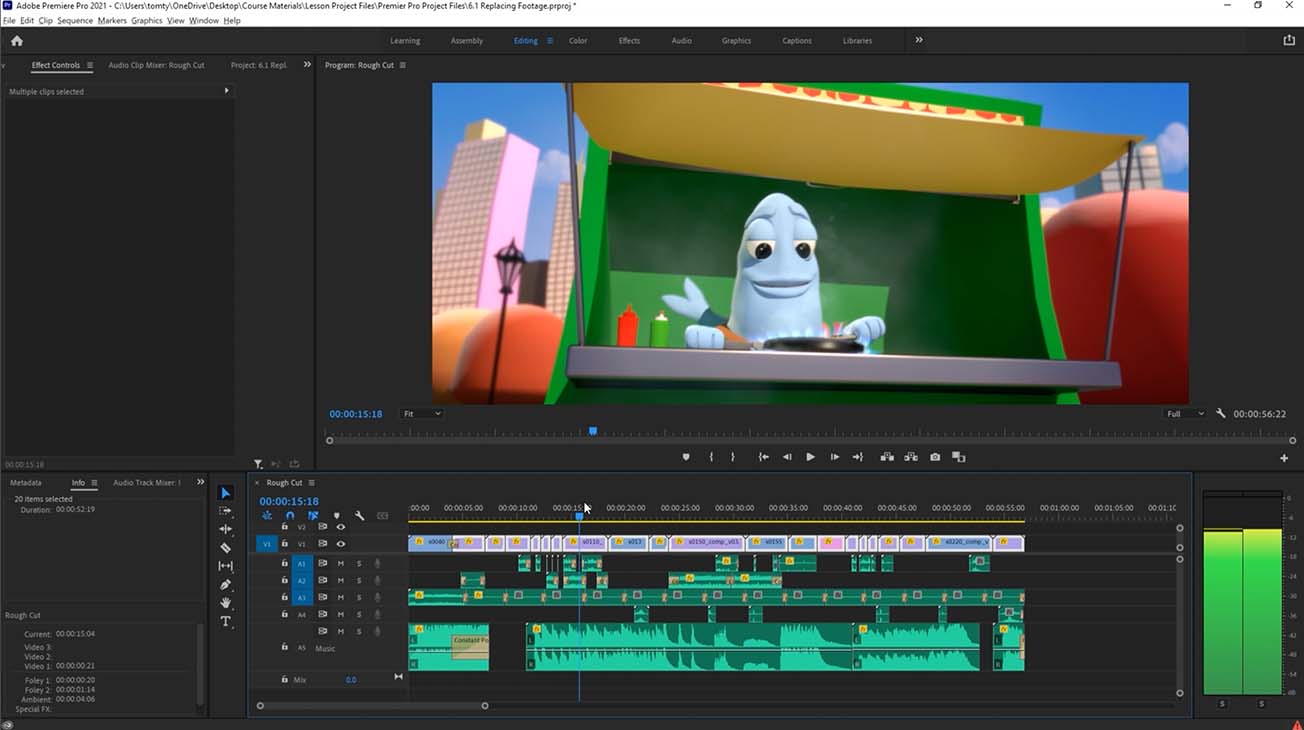This screenshot has width=1304, height=730.
Task: Select the Type tool
Action: pyautogui.click(x=225, y=622)
